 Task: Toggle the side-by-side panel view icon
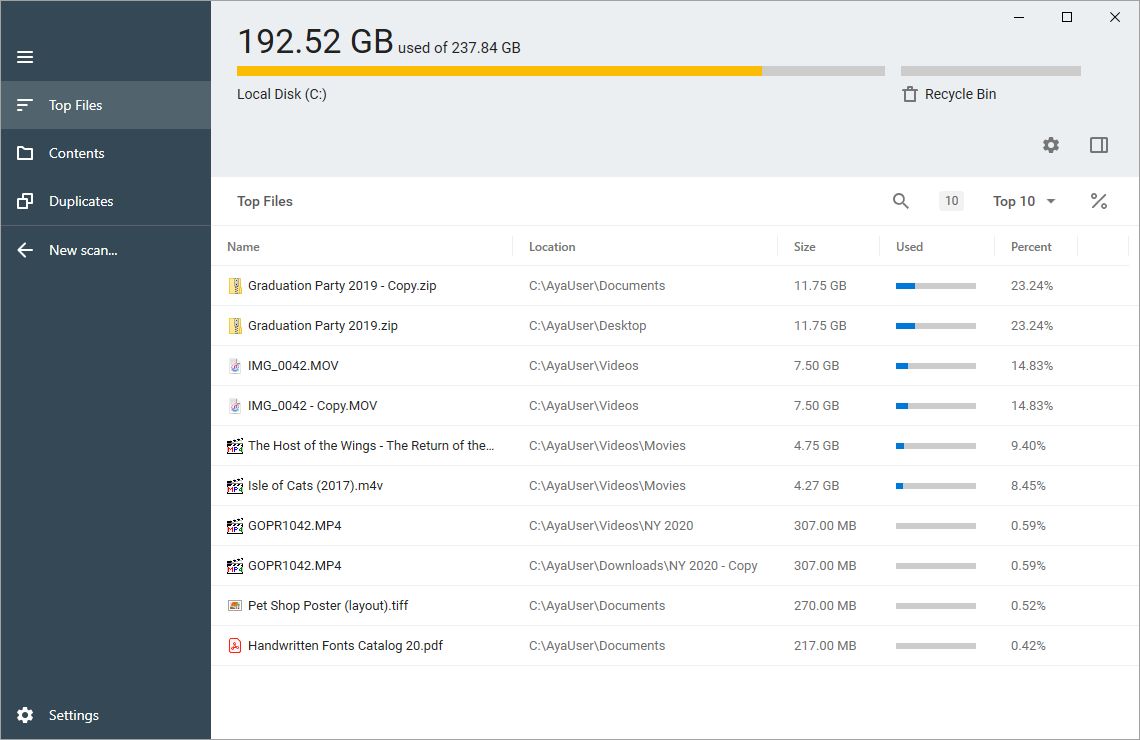click(1098, 145)
